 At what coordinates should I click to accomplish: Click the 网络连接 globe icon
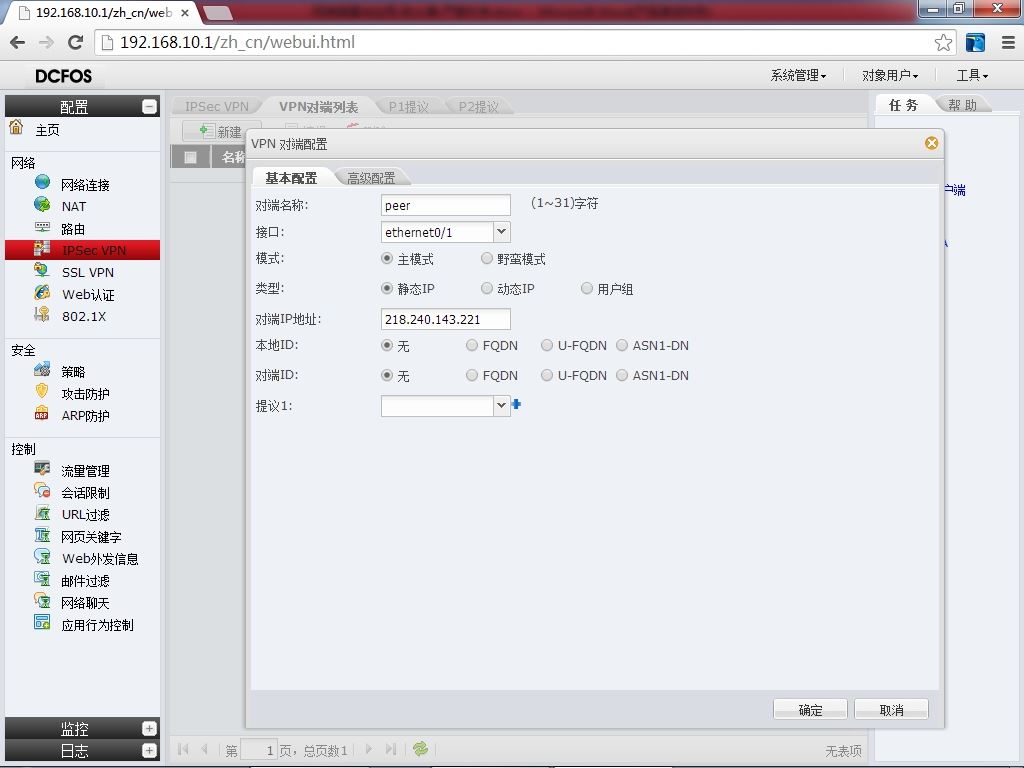42,182
